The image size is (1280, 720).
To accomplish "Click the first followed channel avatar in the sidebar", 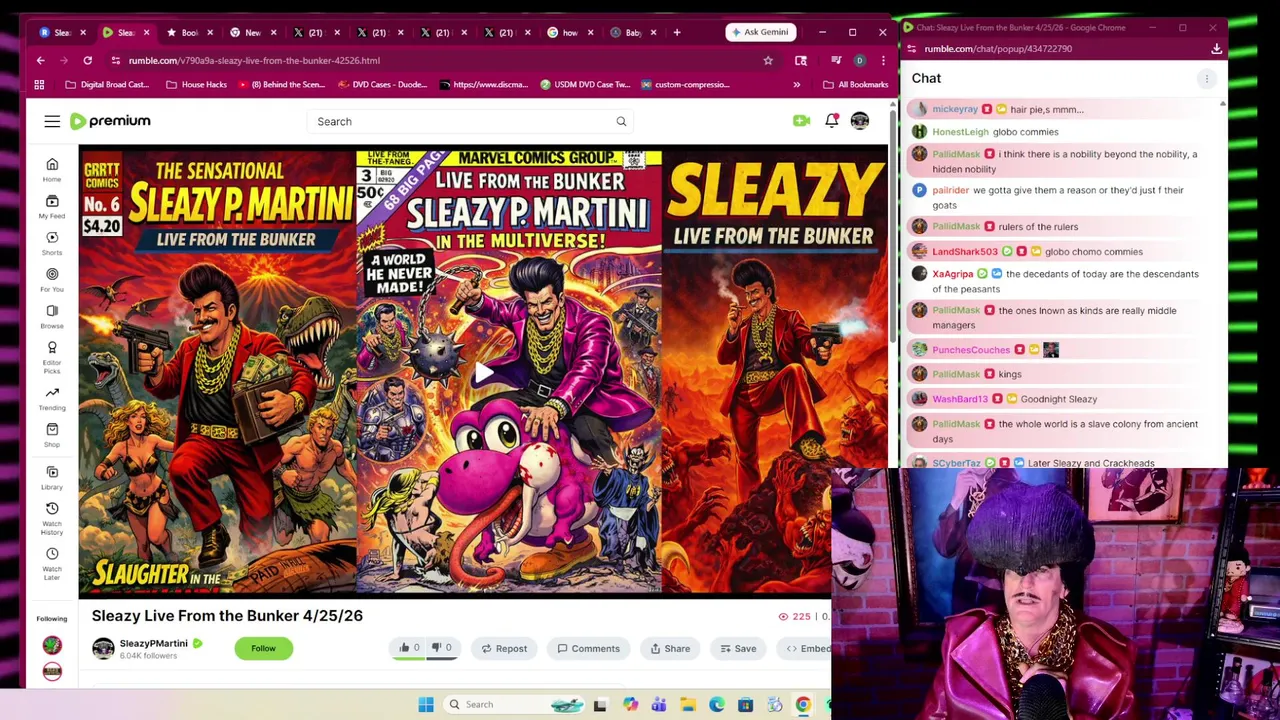I will [52, 645].
